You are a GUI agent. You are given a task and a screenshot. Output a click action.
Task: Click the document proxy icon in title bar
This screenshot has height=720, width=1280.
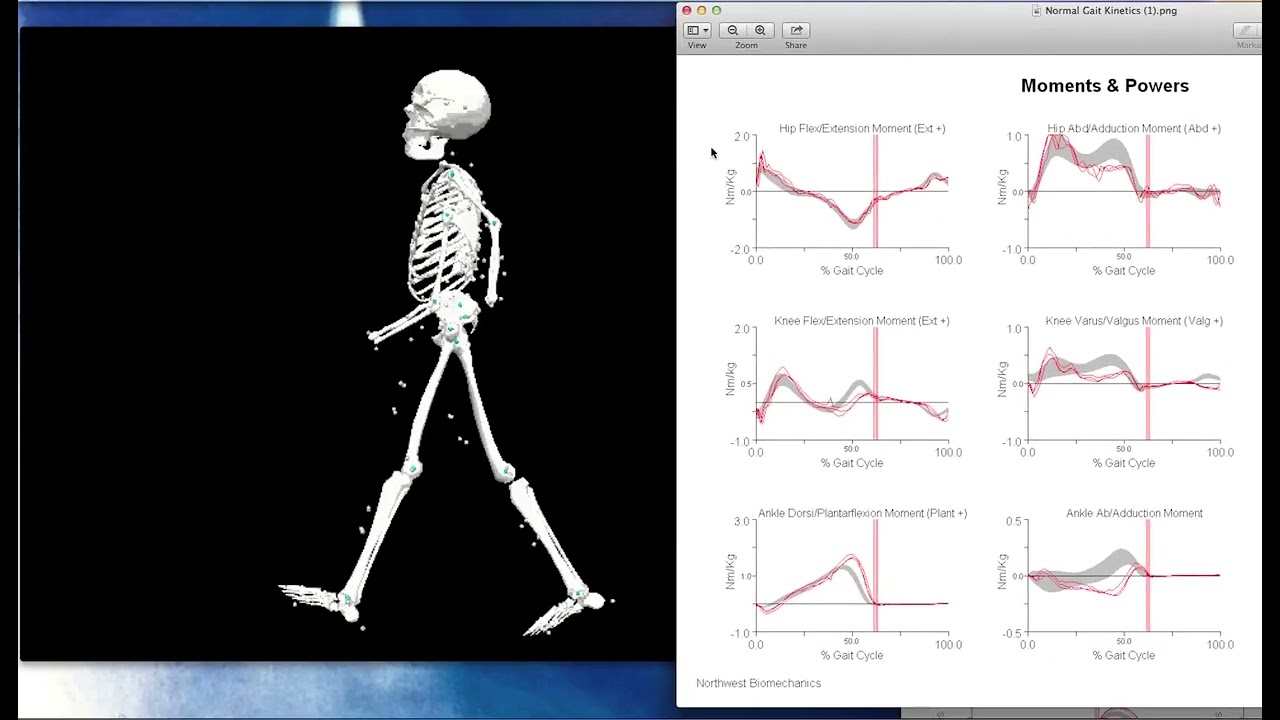[1037, 10]
